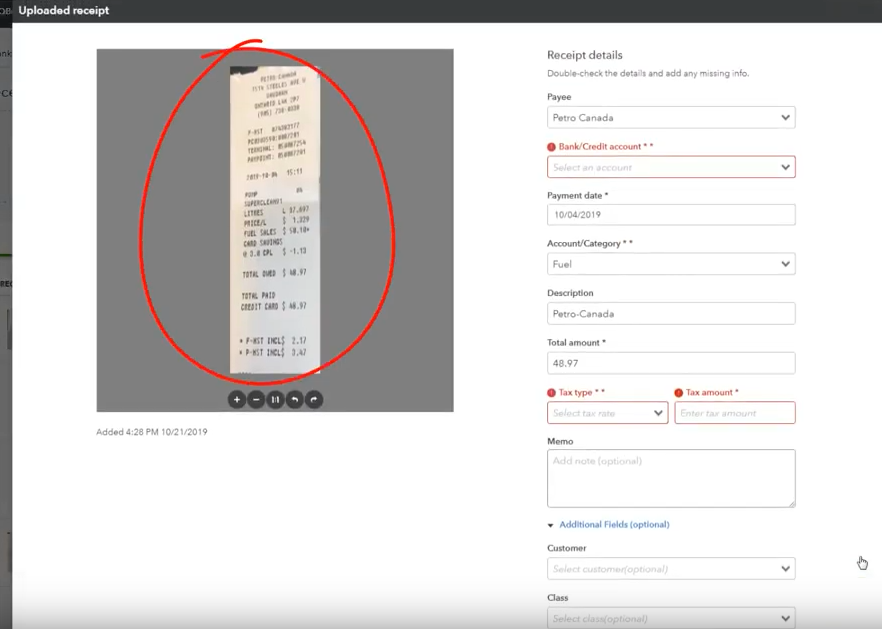Screen dimensions: 882x629
Task: Zoom out of the receipt image
Action: pos(256,399)
